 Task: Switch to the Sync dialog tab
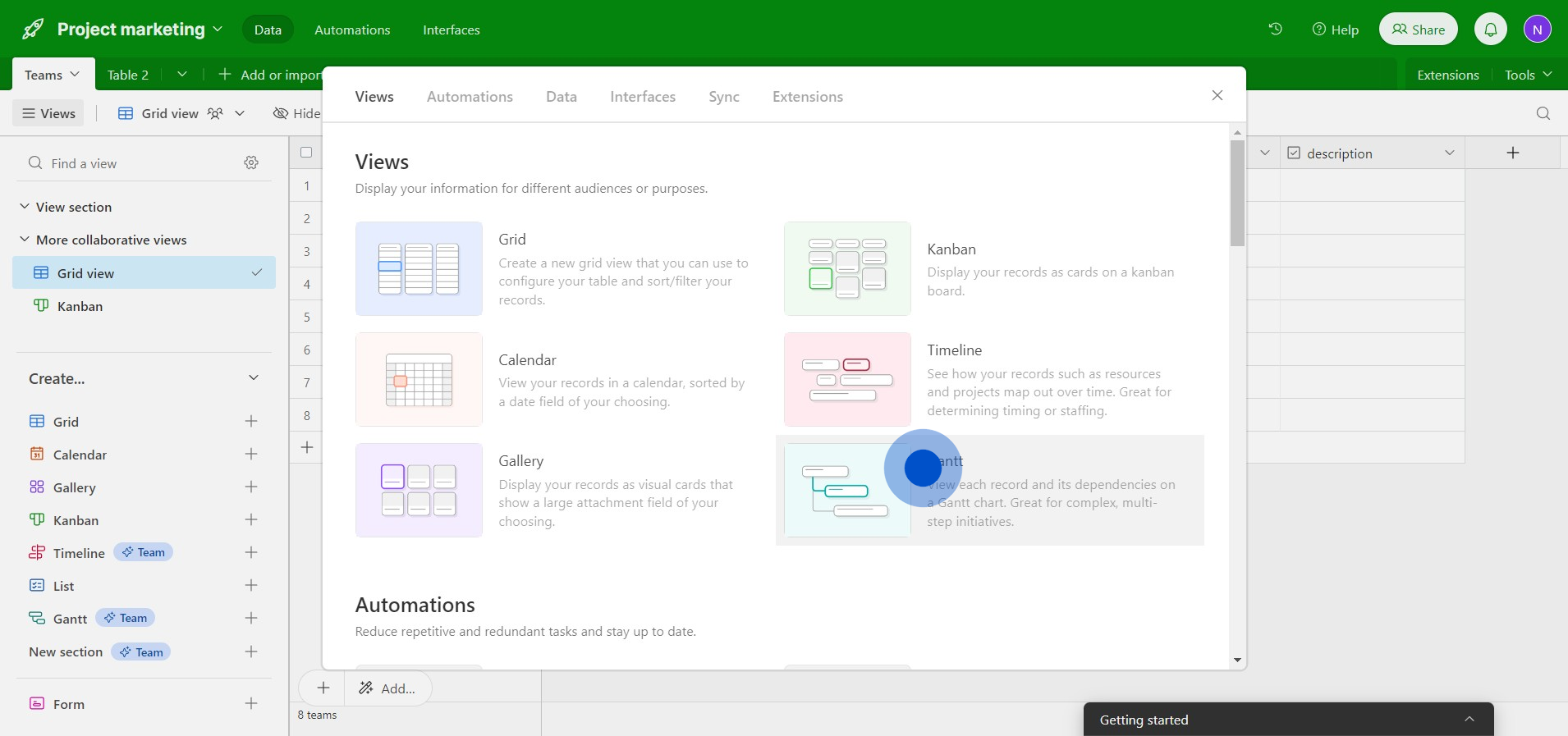pyautogui.click(x=724, y=96)
